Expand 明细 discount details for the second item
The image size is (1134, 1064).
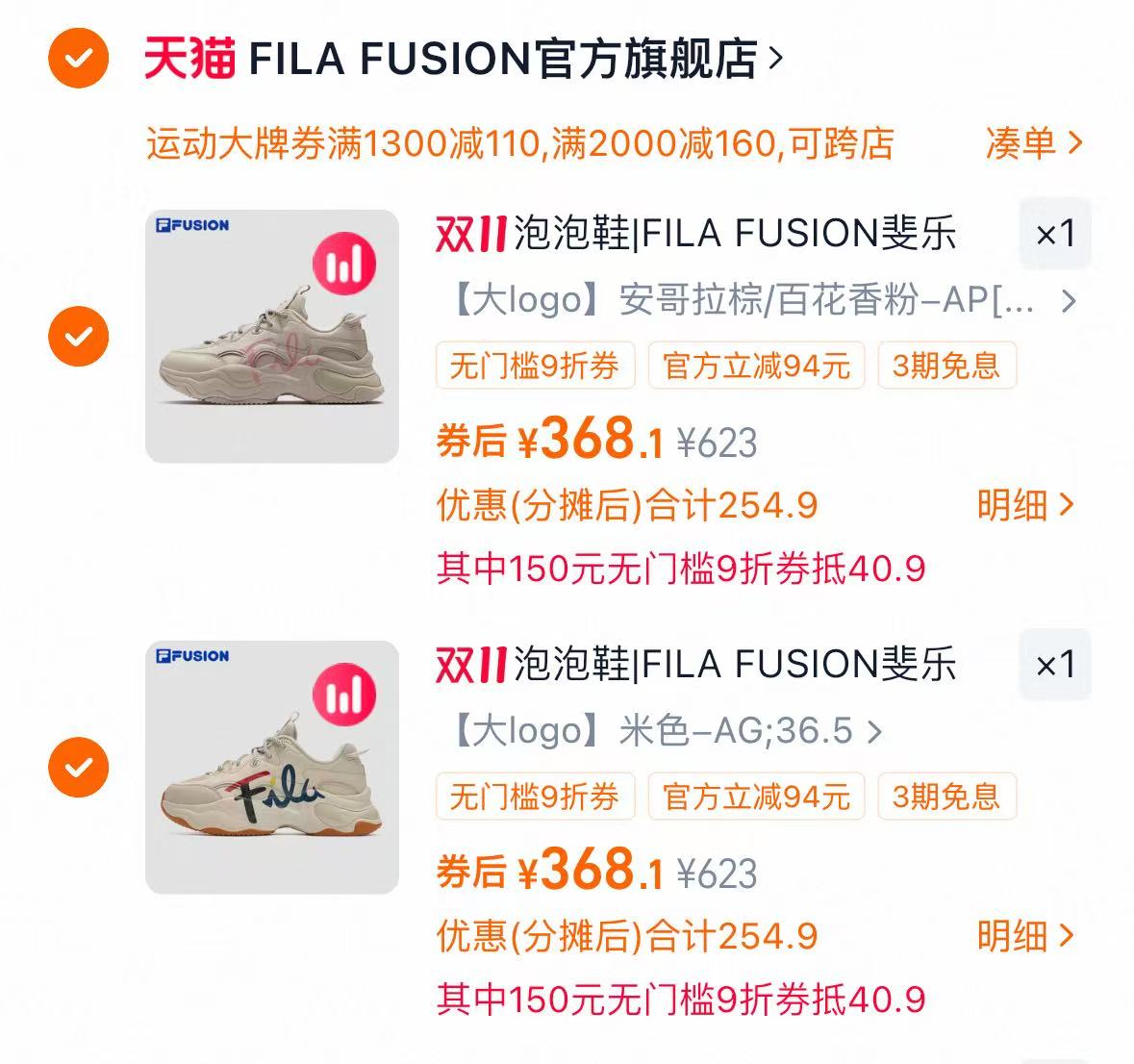pos(1024,936)
